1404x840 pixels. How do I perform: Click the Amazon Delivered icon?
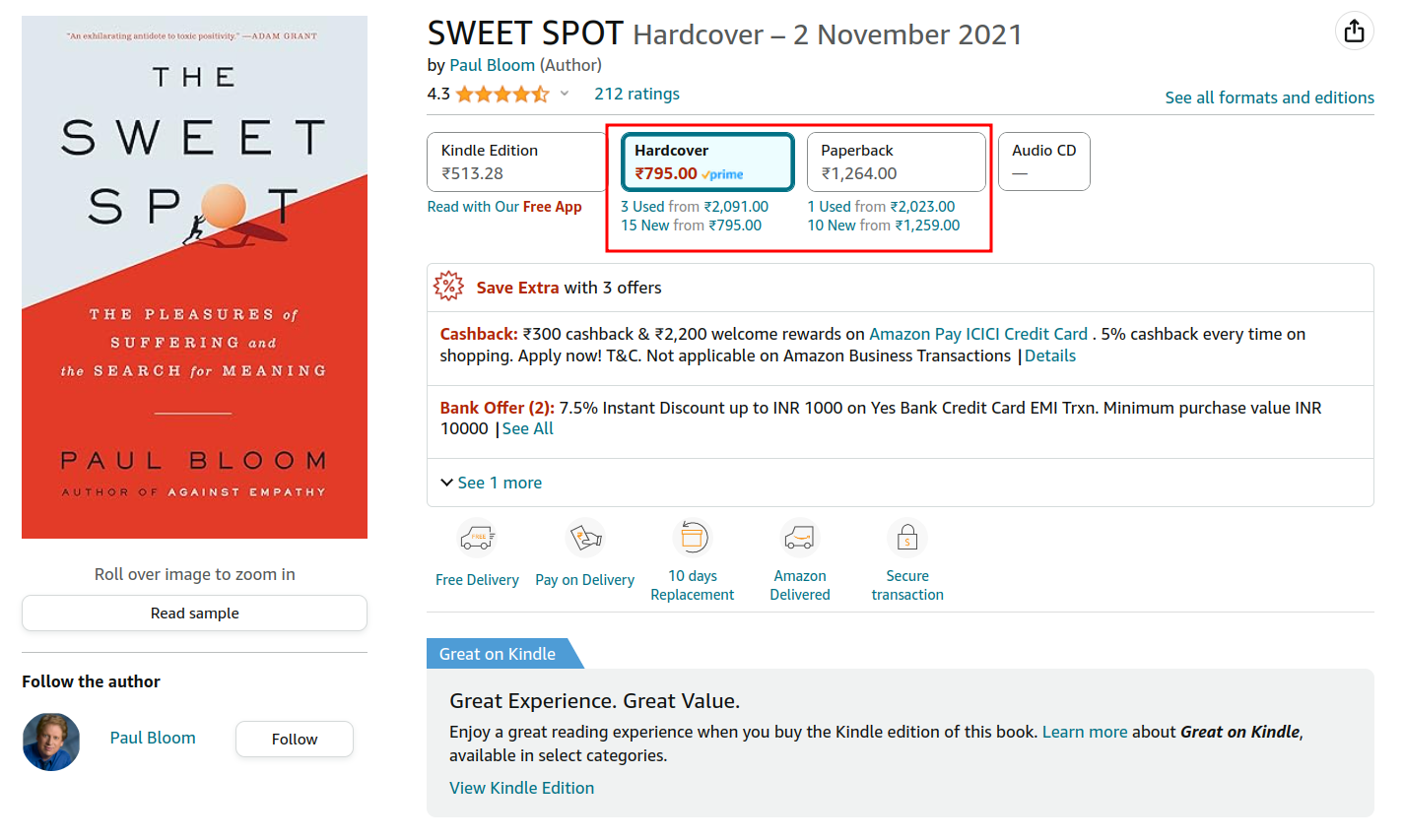coord(799,538)
